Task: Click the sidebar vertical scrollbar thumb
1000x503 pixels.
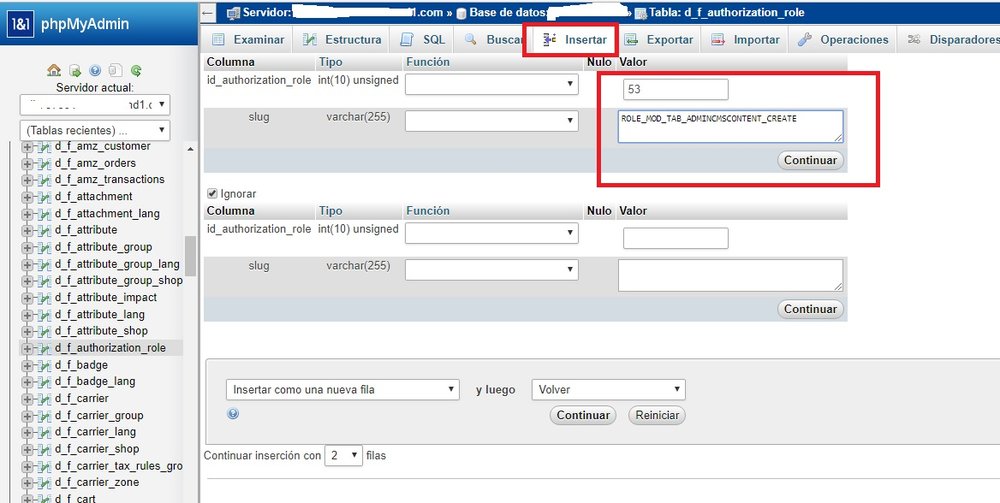Action: coord(190,256)
